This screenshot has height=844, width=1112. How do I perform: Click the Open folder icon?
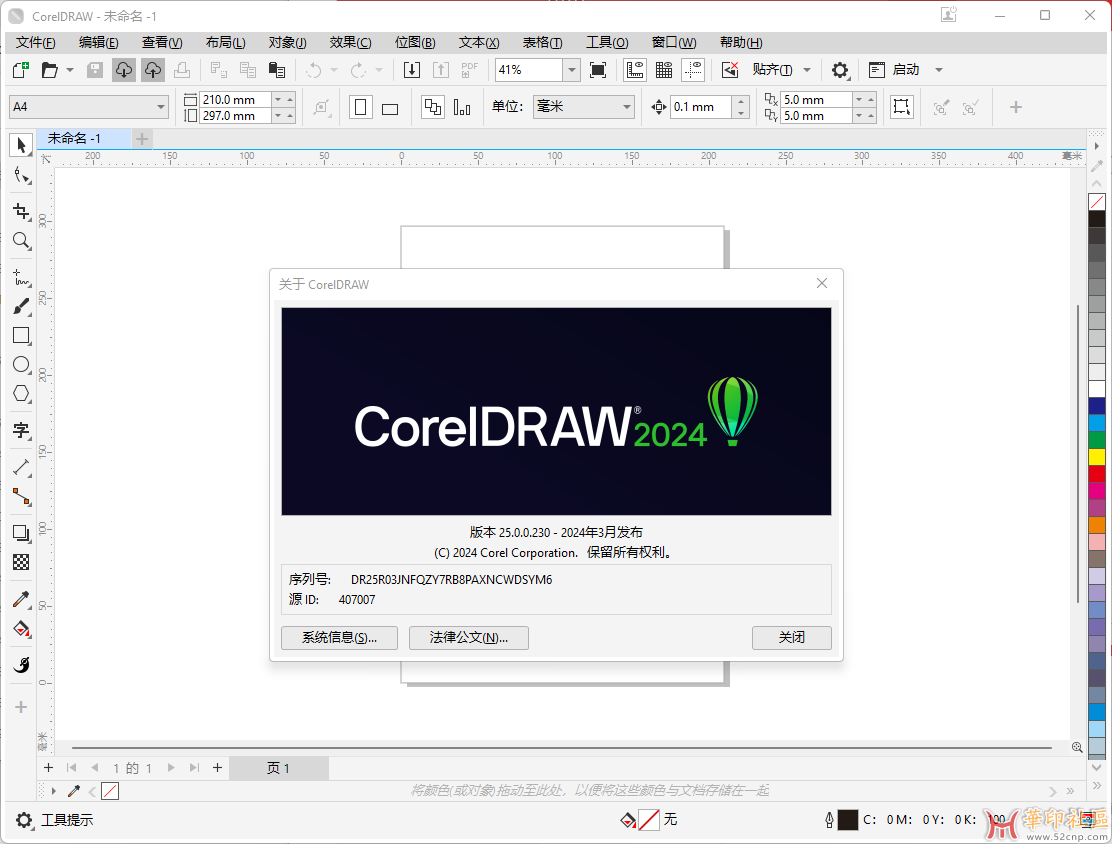point(50,70)
